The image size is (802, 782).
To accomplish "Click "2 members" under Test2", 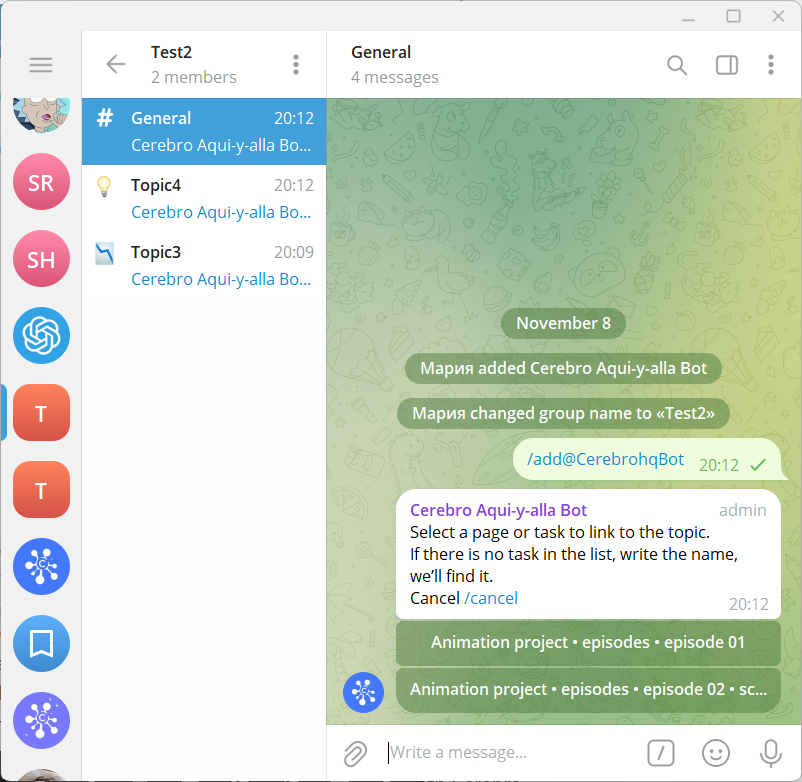I will tap(193, 77).
